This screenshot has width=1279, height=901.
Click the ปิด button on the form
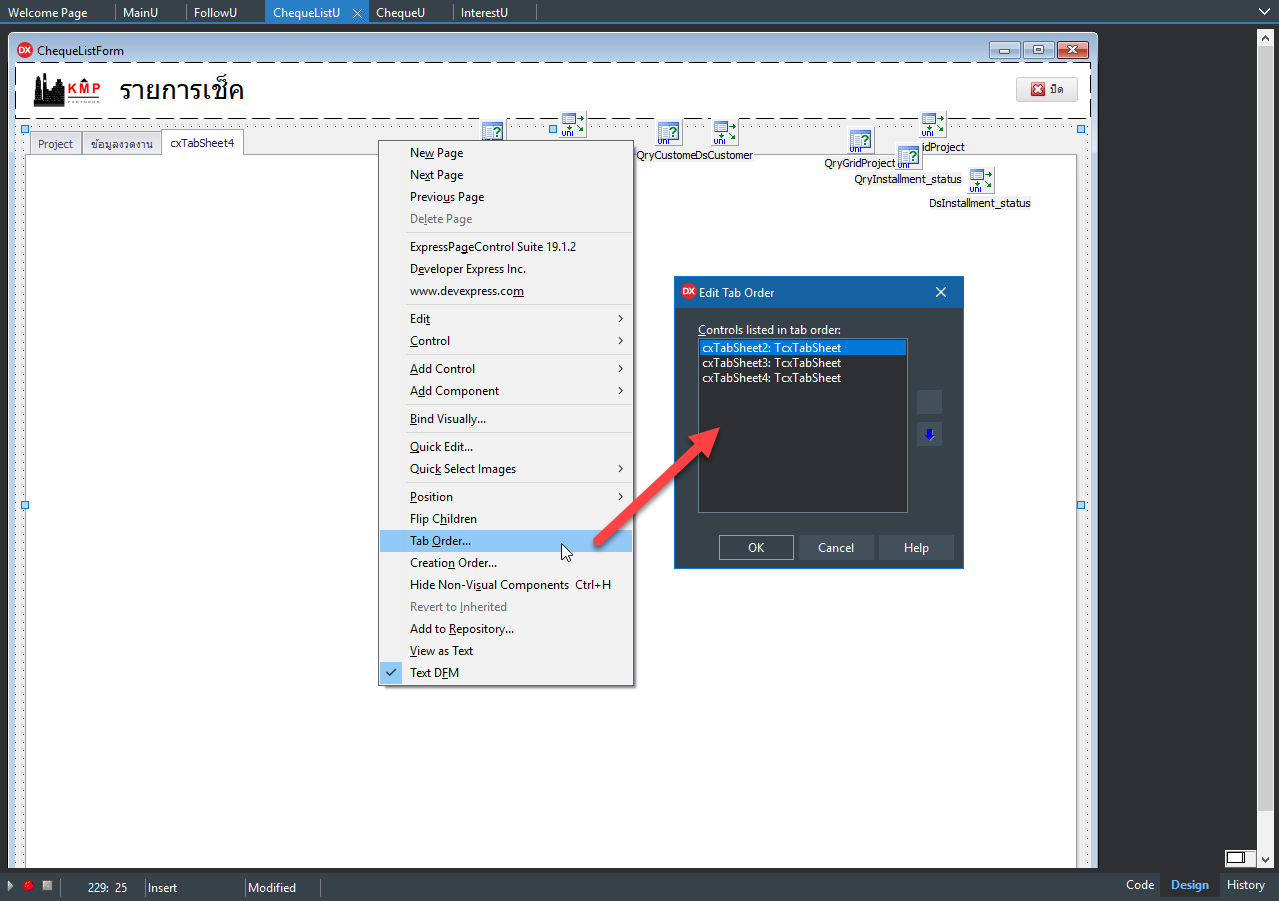pyautogui.click(x=1046, y=89)
